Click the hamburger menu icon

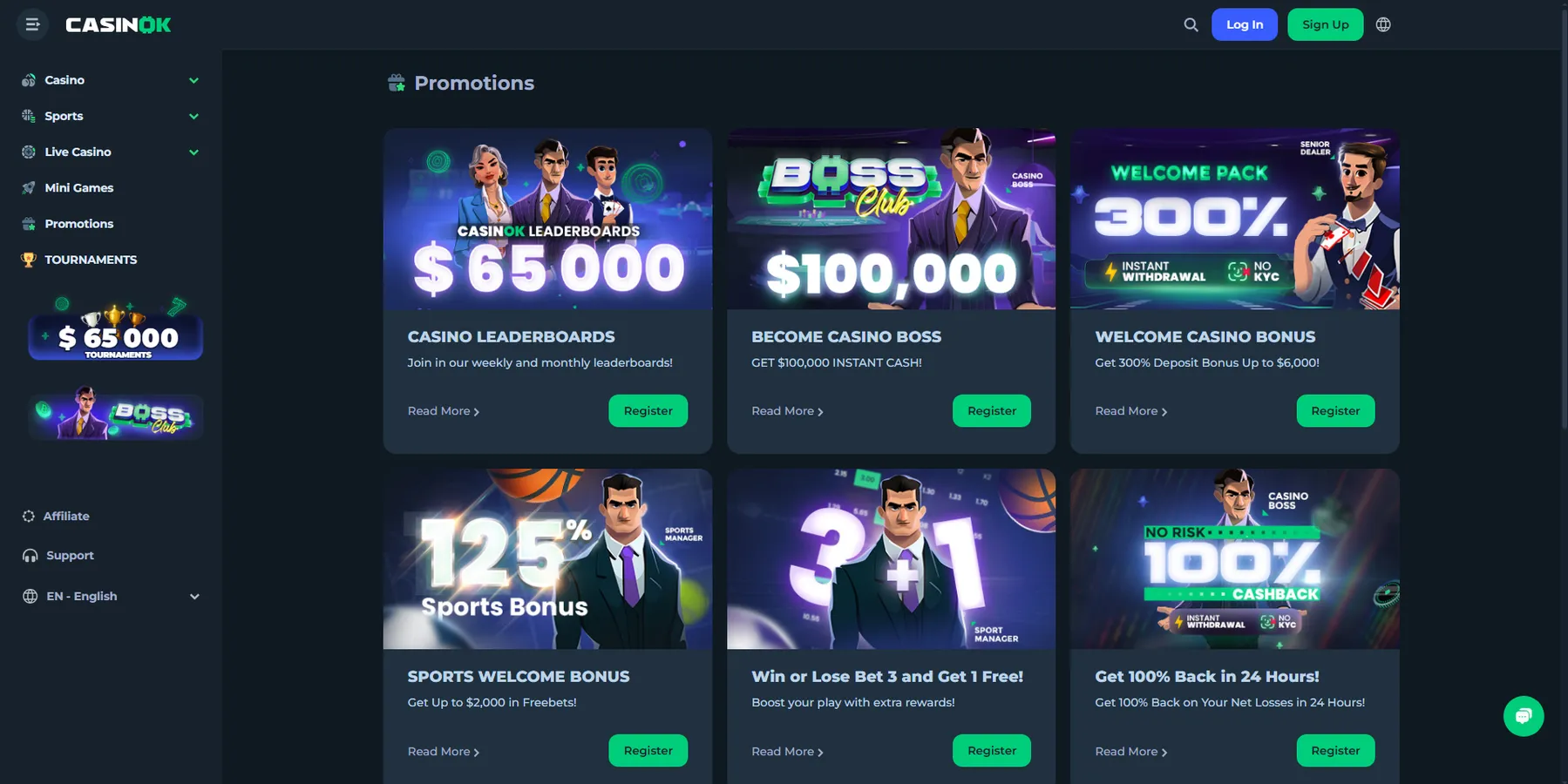[32, 24]
